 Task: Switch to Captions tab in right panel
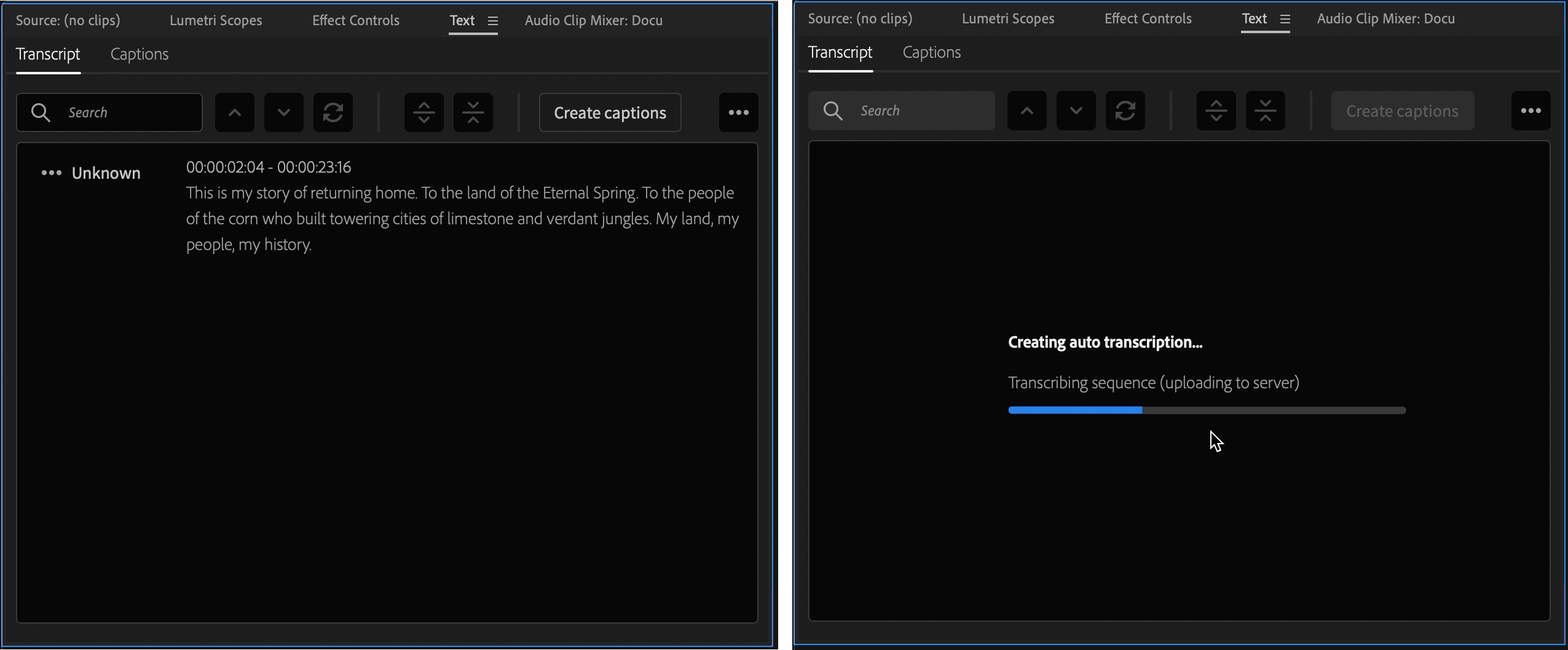click(932, 52)
